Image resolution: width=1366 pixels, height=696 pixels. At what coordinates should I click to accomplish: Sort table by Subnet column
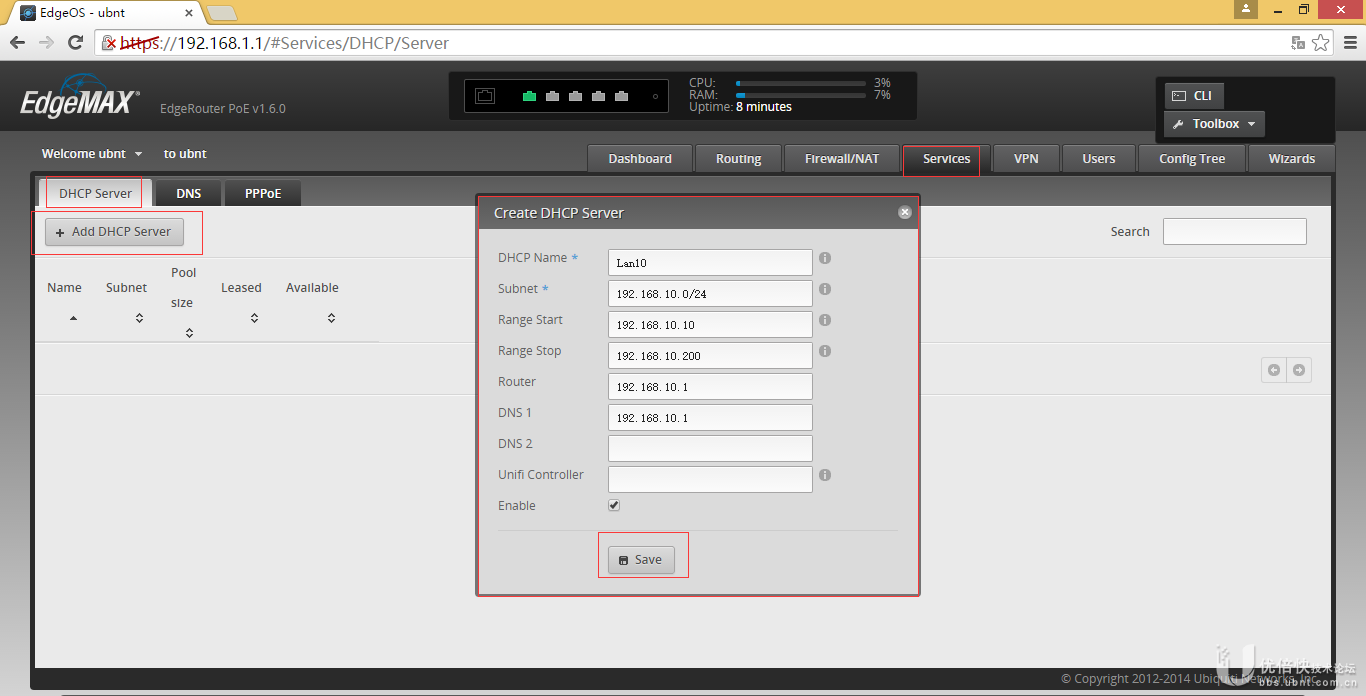tap(139, 318)
